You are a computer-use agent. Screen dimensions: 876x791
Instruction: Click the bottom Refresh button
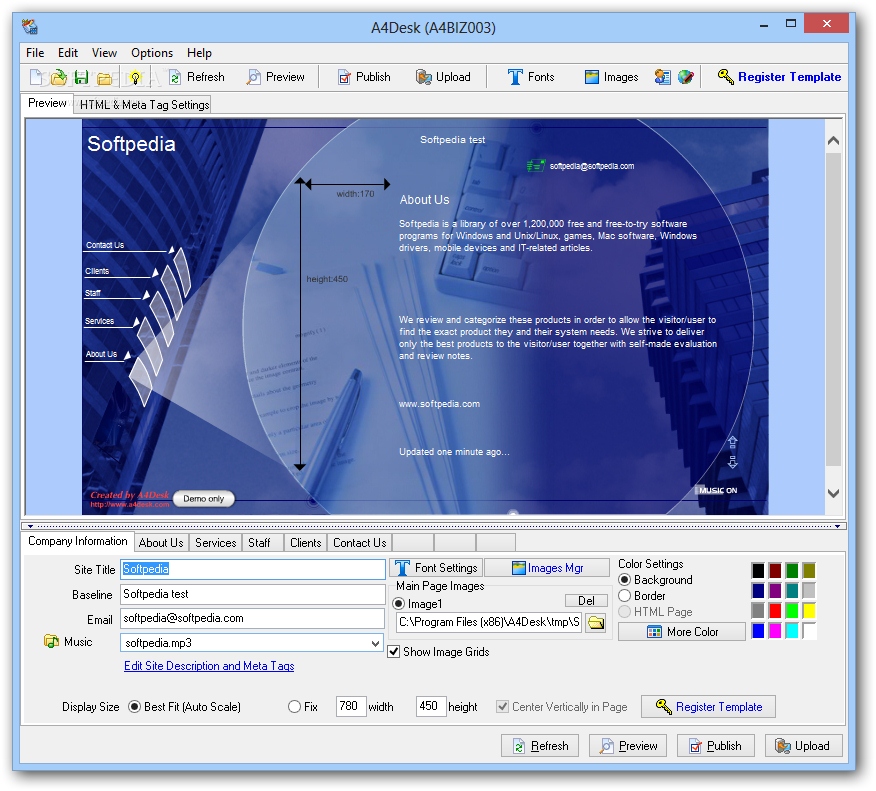(540, 746)
